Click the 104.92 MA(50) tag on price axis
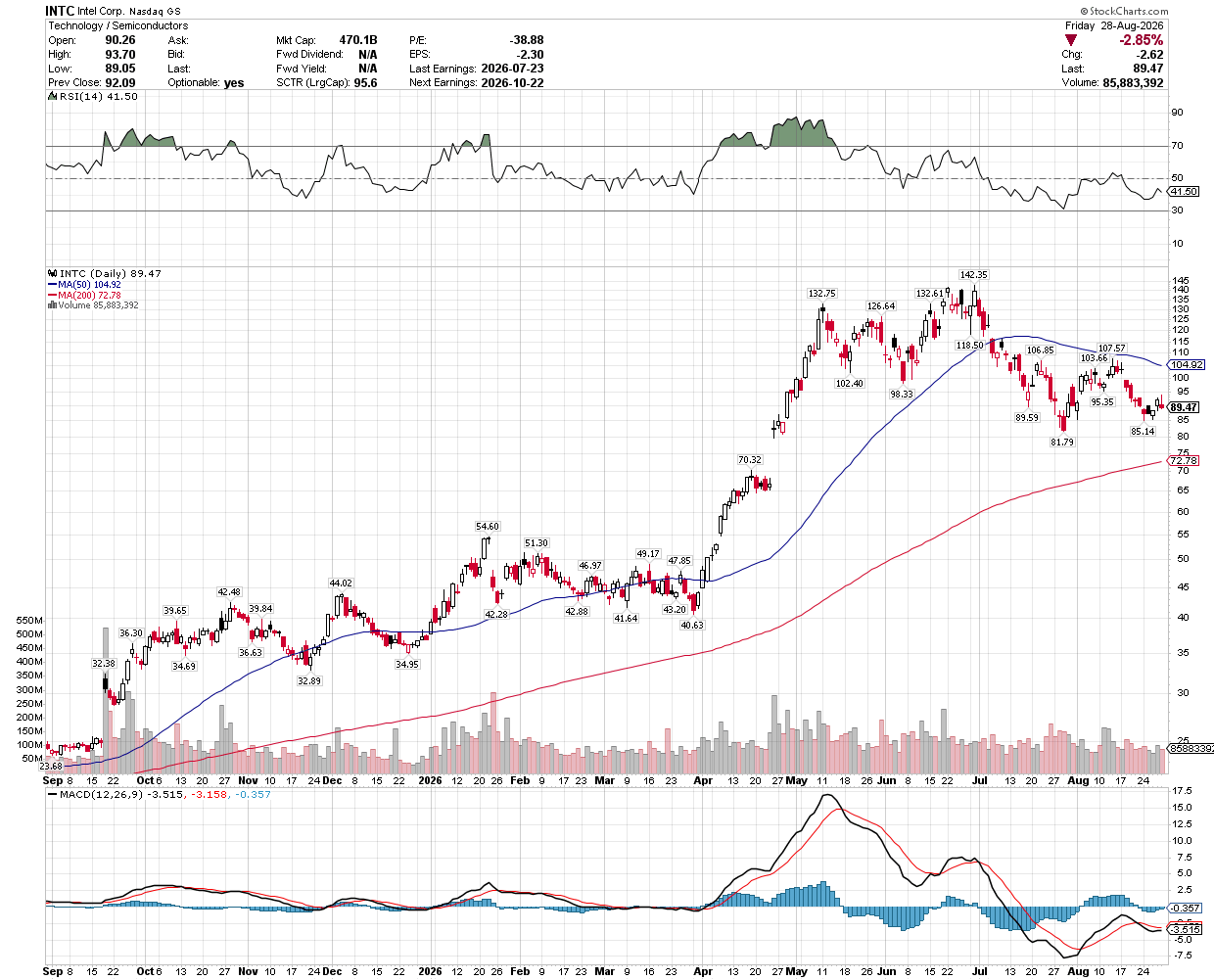Viewport: 1214px width, 980px height. pyautogui.click(x=1187, y=364)
